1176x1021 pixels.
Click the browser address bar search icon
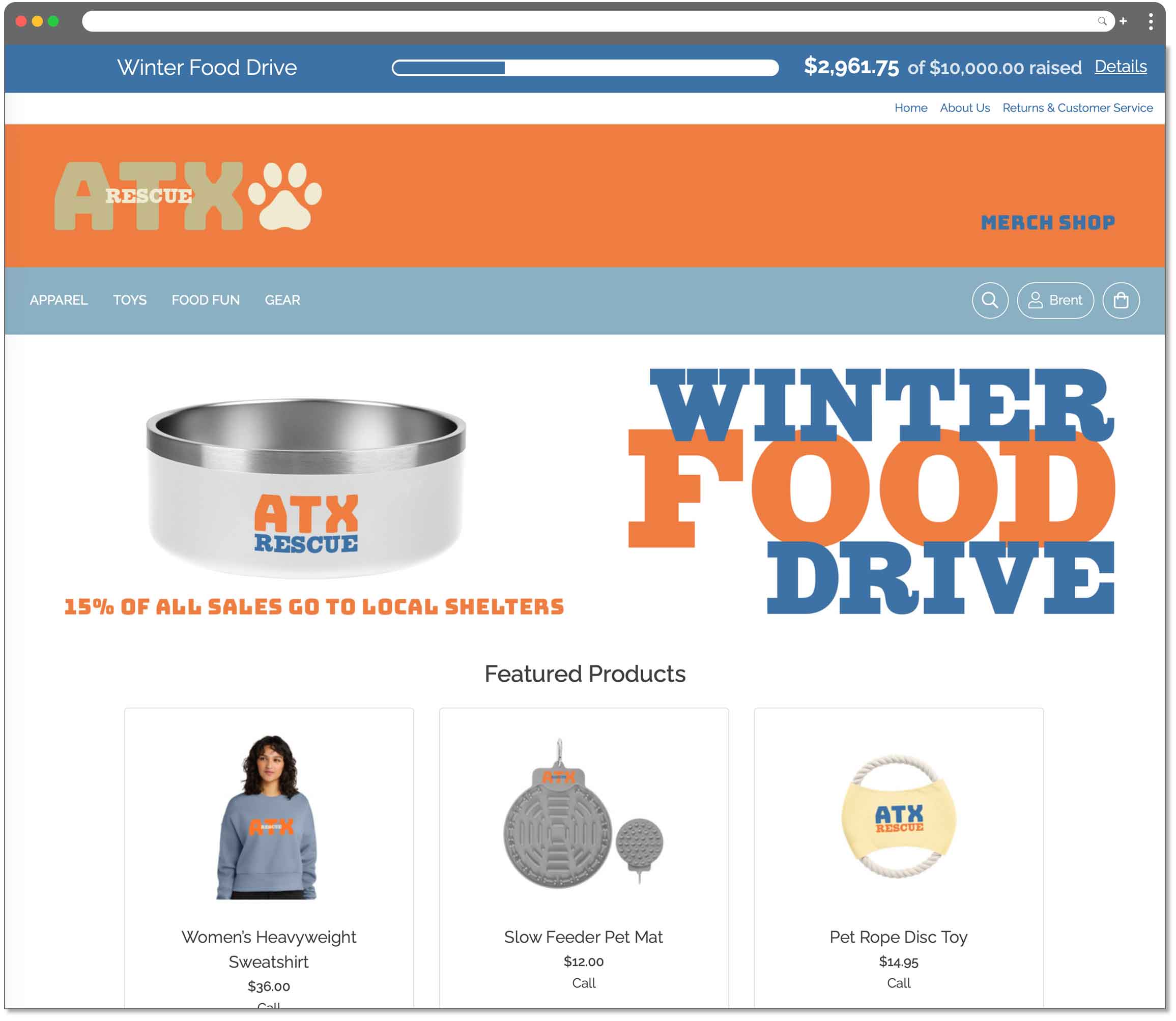1102,21
